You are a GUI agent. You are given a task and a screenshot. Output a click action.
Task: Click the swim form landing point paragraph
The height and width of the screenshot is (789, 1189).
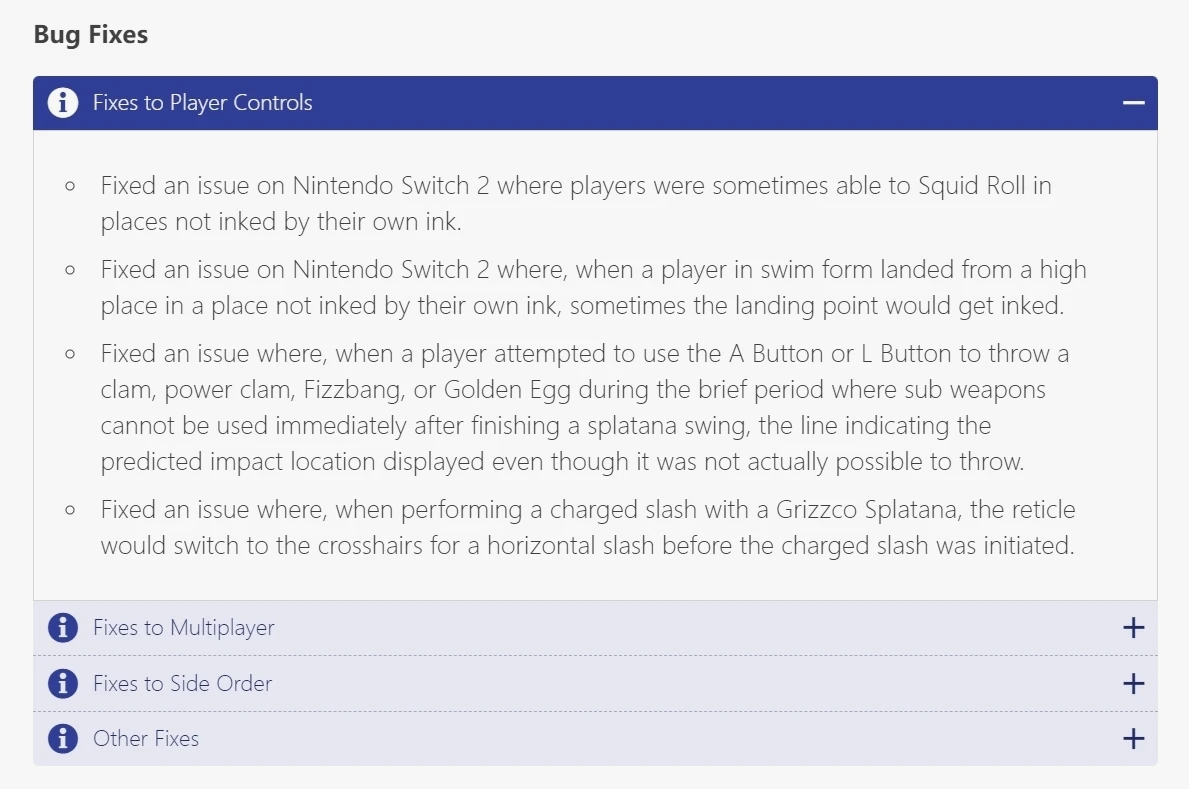pyautogui.click(x=592, y=288)
